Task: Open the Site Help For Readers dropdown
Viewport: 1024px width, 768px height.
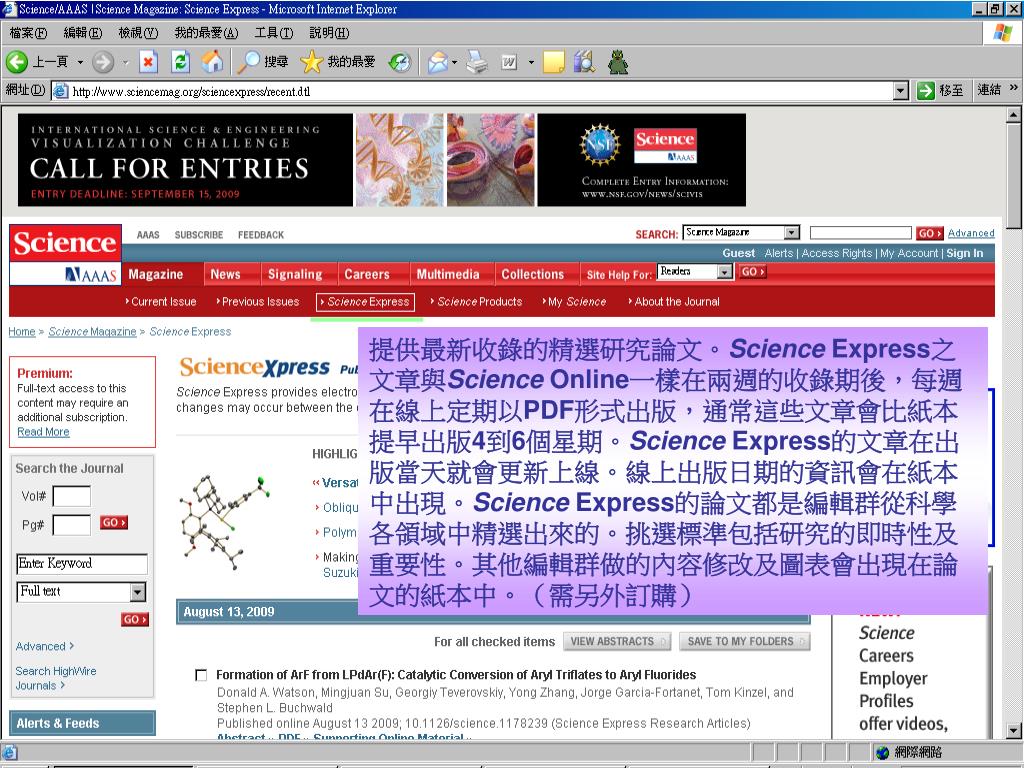Action: 725,272
